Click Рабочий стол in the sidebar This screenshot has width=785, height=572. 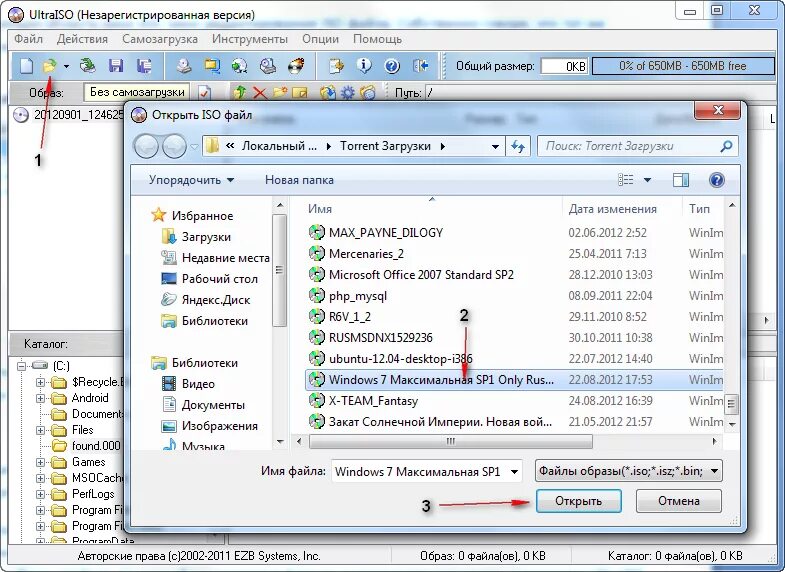coord(219,279)
